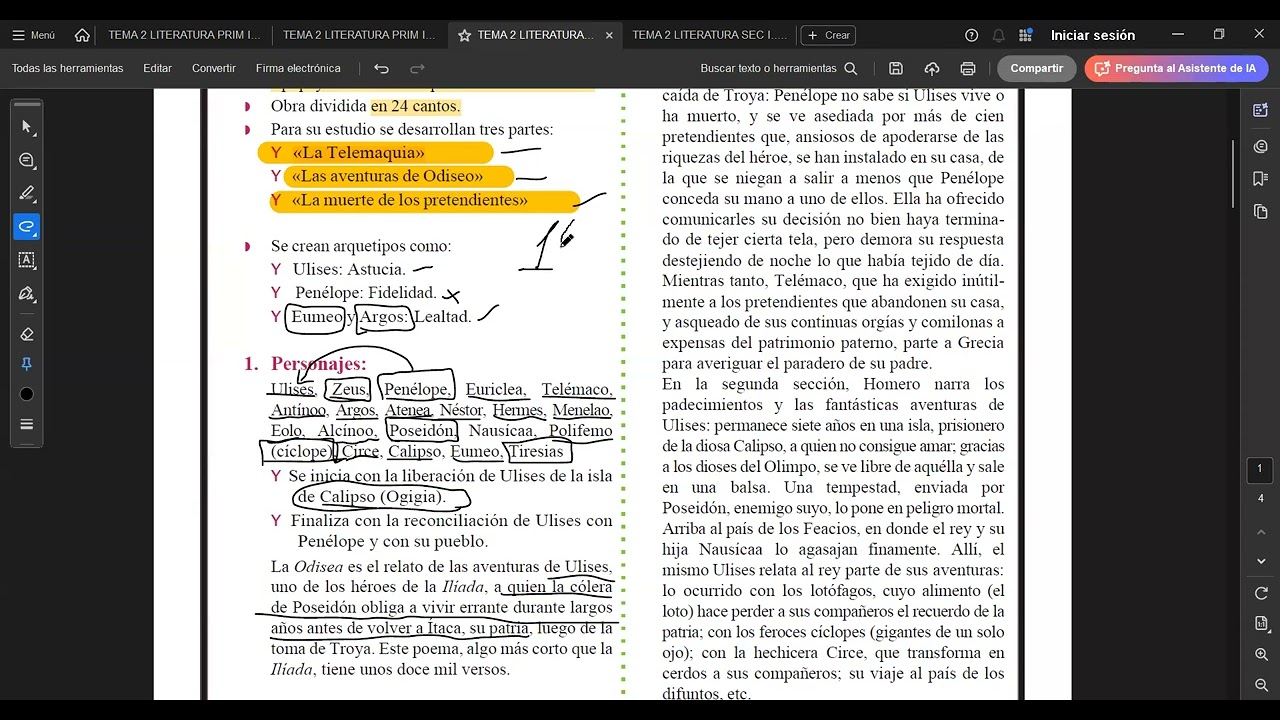
Task: Click the text "de Calipso (Ogigia)."
Action: point(371,497)
